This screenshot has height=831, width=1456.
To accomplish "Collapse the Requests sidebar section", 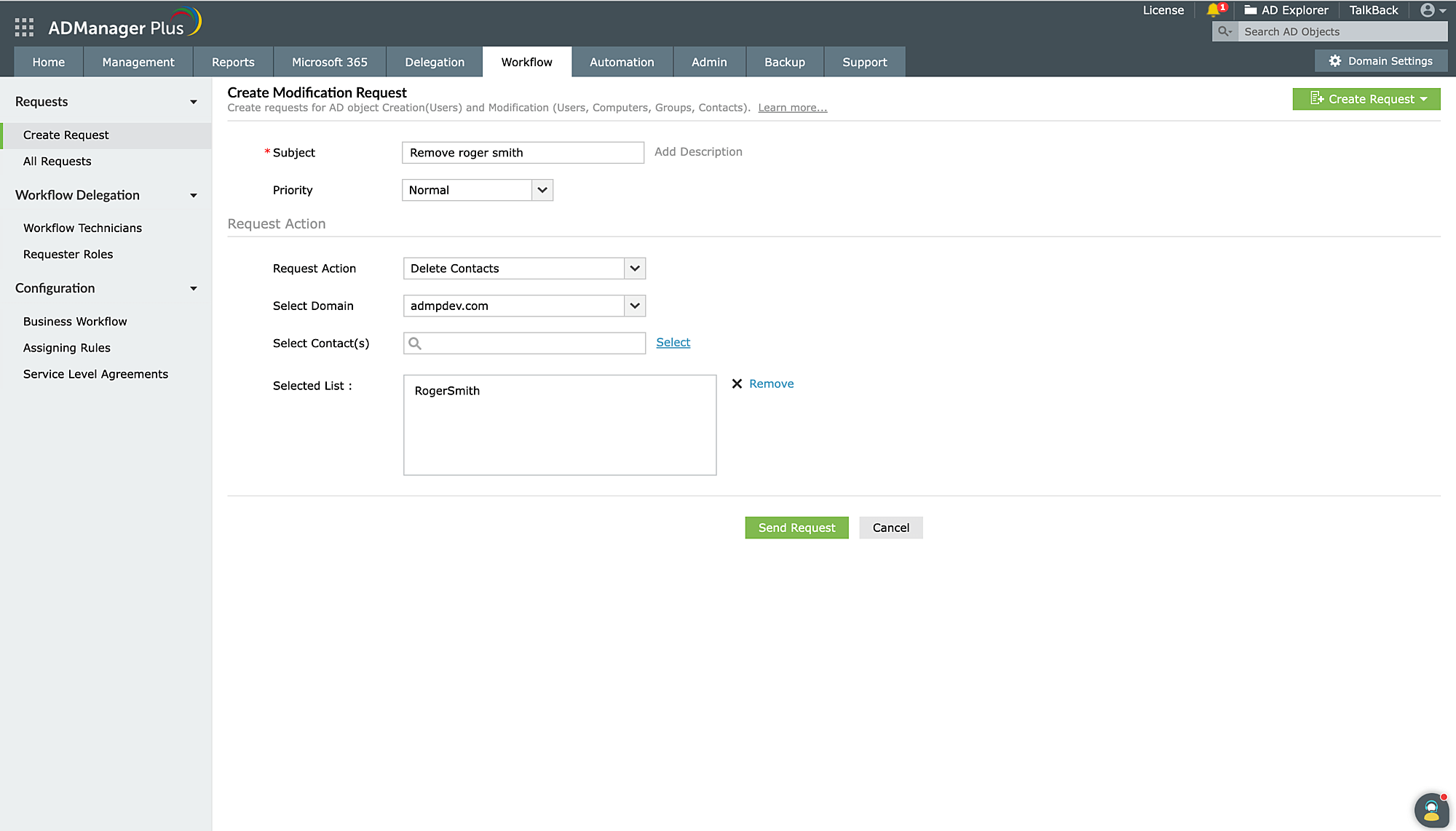I will (194, 102).
